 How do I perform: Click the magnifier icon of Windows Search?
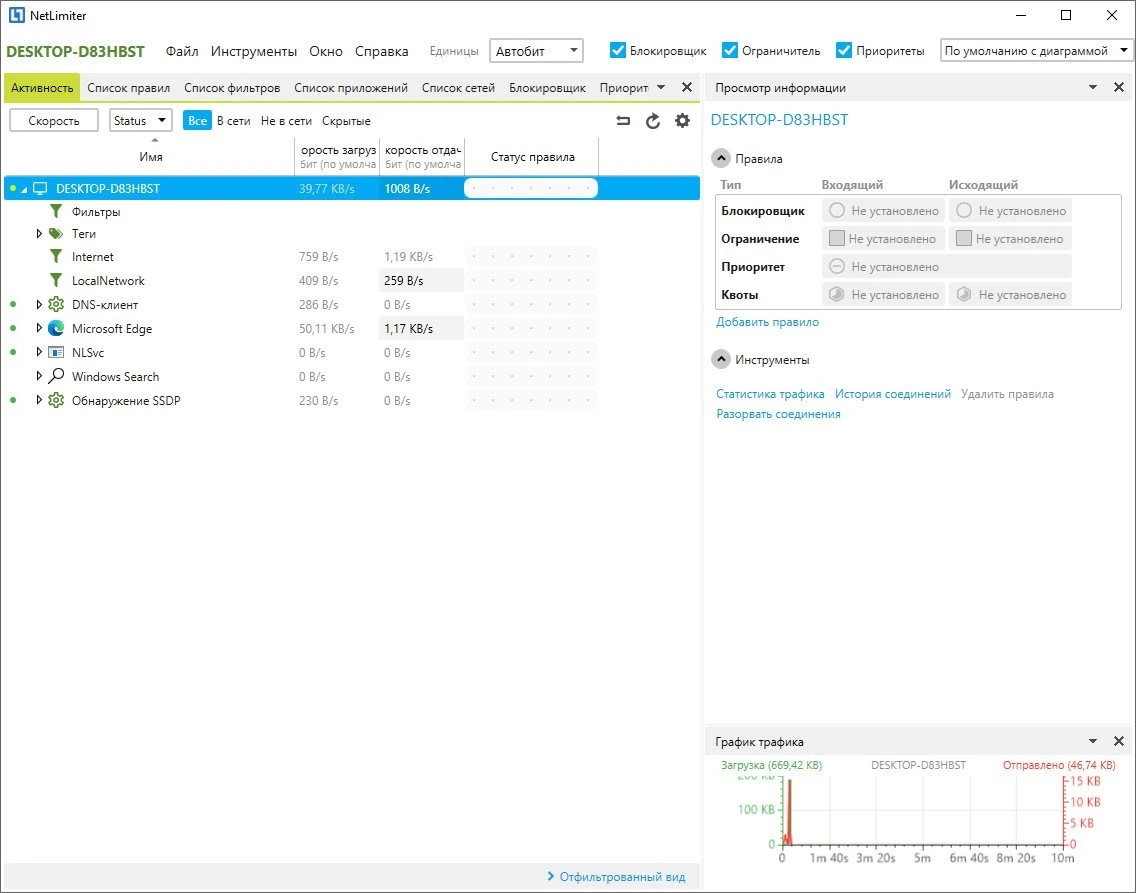tap(56, 377)
